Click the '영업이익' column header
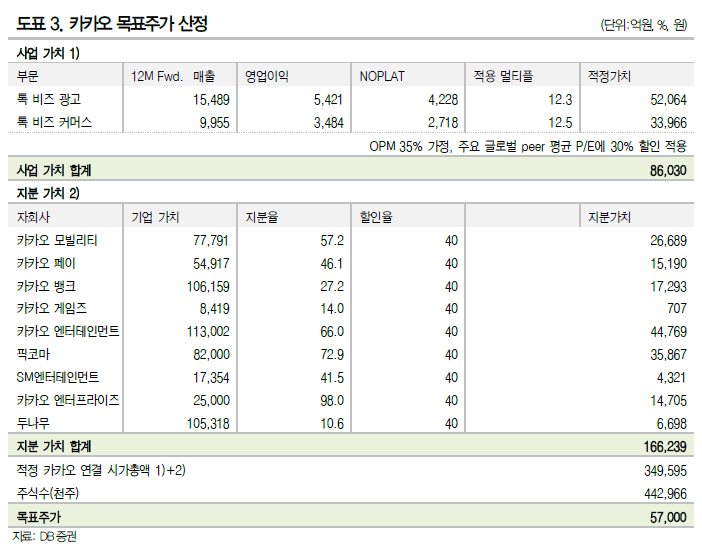 tap(266, 76)
